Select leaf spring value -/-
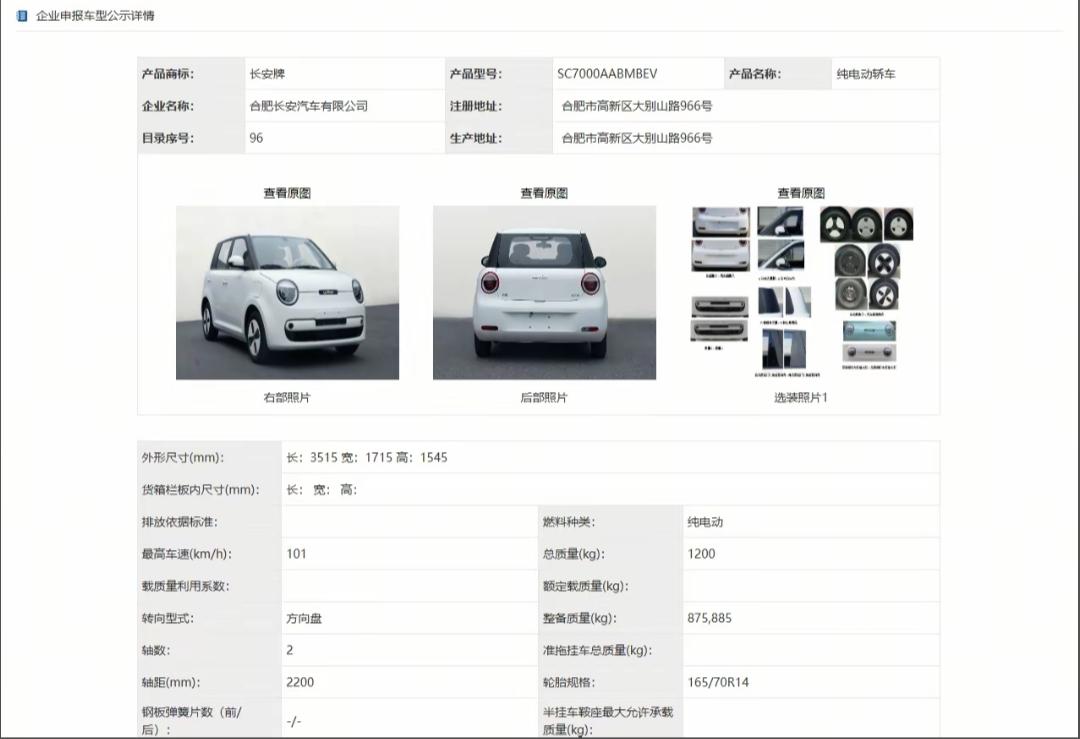Screen dimensions: 1080x739 pos(294,721)
